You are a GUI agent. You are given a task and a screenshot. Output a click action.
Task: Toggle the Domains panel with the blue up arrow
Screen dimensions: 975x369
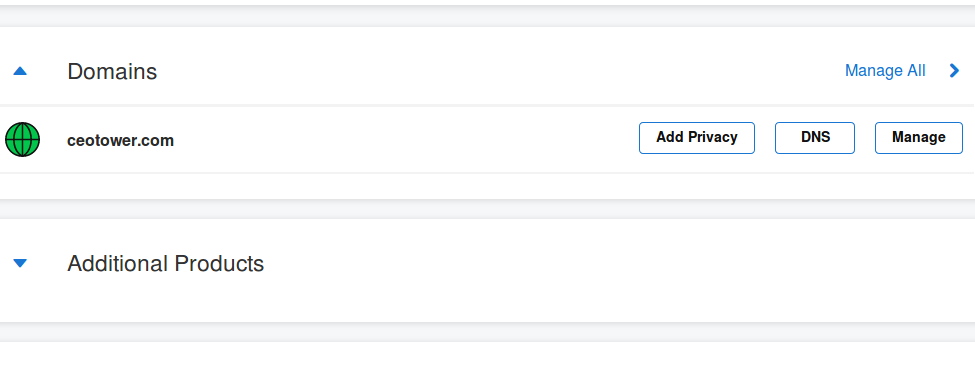pos(20,72)
